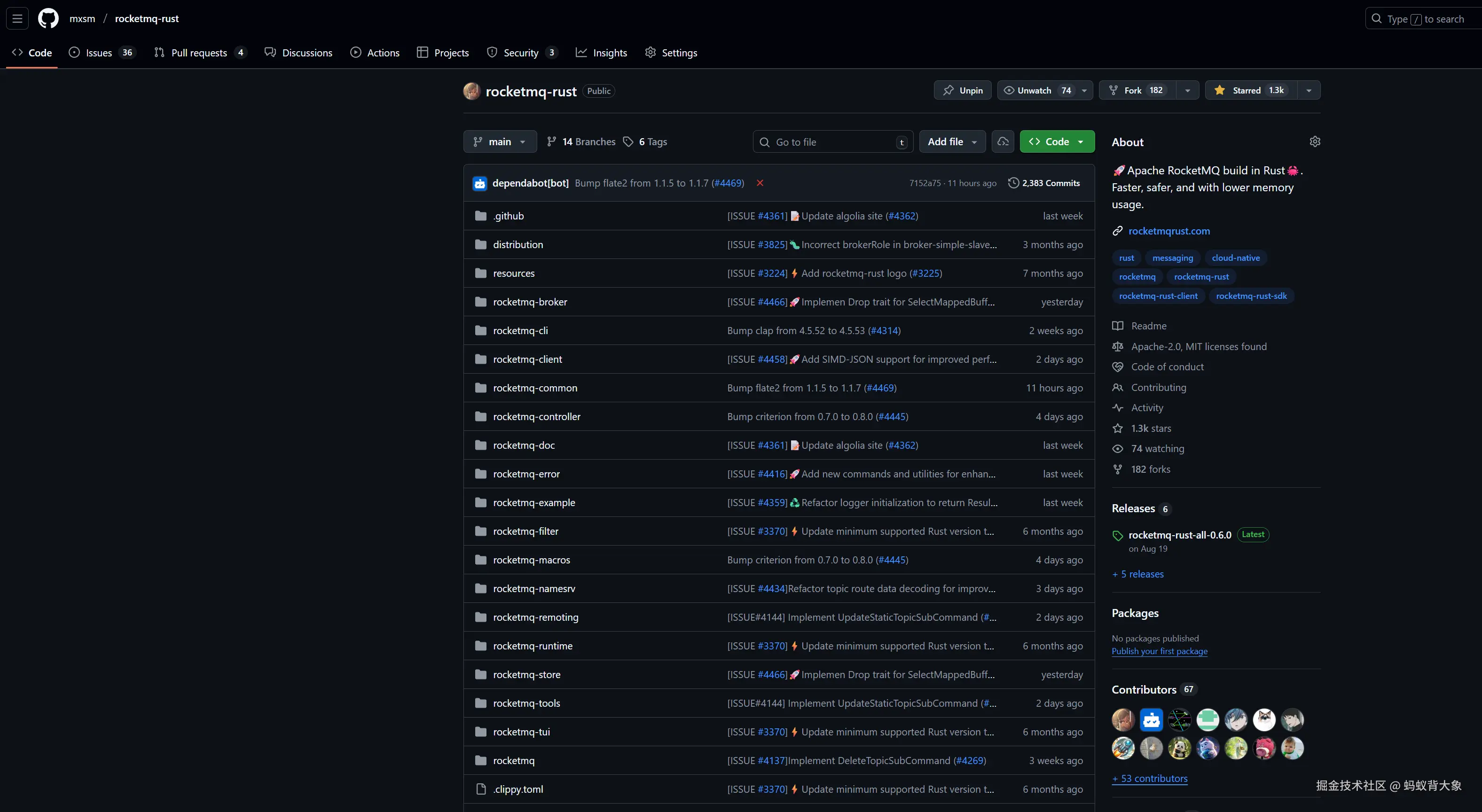The image size is (1482, 812).
Task: Open the Add file dropdown
Action: 952,141
